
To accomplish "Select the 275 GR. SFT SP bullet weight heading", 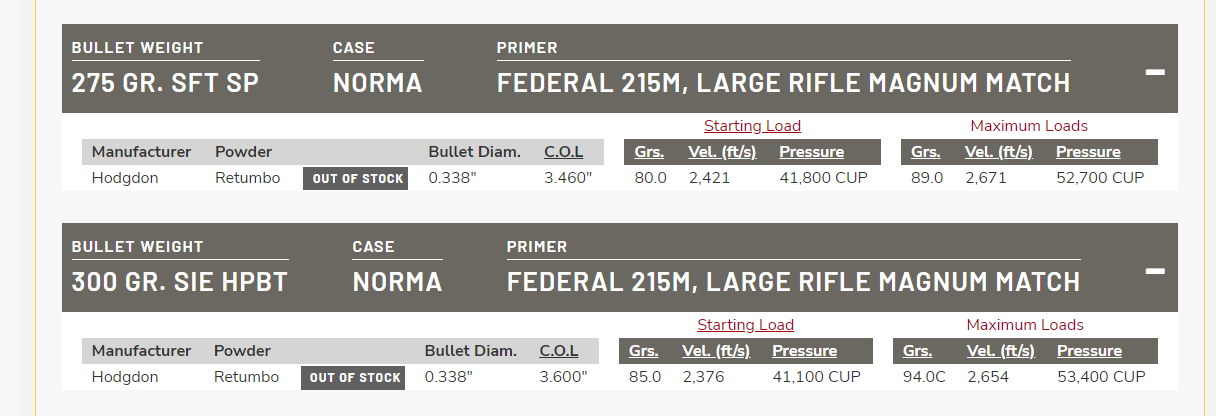I will point(165,83).
